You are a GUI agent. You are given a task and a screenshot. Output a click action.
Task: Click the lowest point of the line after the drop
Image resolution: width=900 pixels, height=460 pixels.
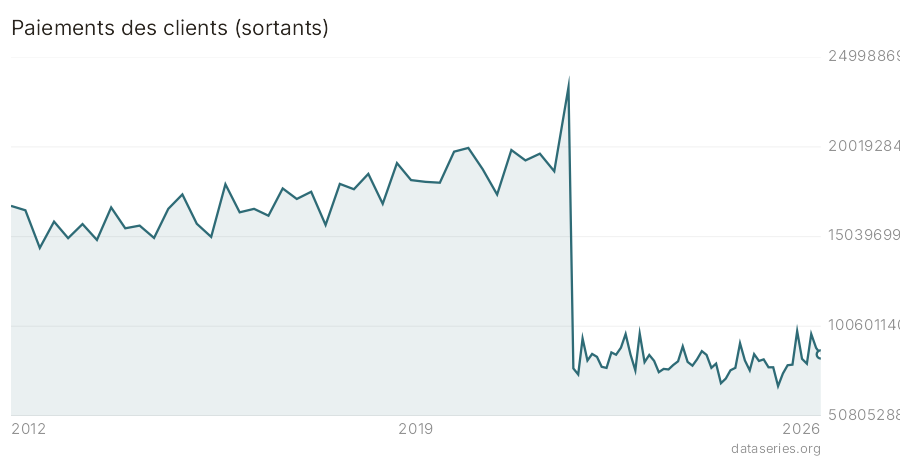pos(778,387)
